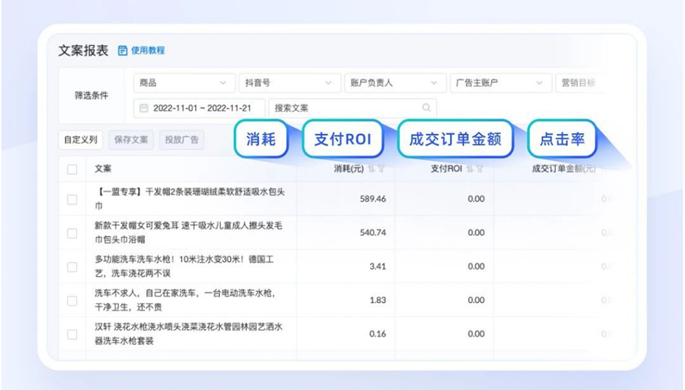Focus the 搜索文案 search box
The width and height of the screenshot is (685, 390).
(x=353, y=108)
